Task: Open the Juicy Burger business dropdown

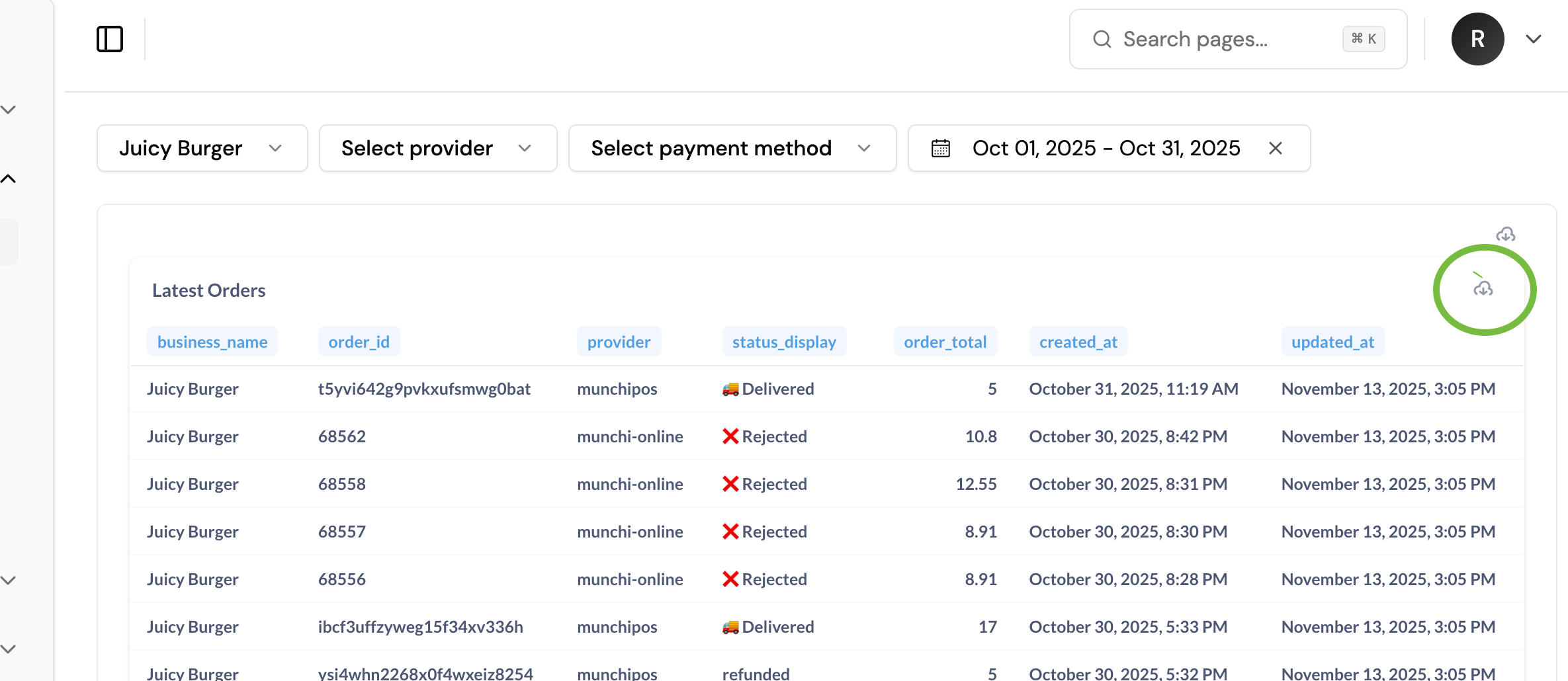Action: click(202, 148)
